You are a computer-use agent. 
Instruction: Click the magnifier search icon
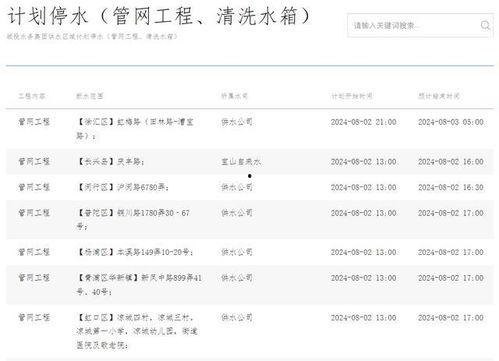(x=485, y=25)
